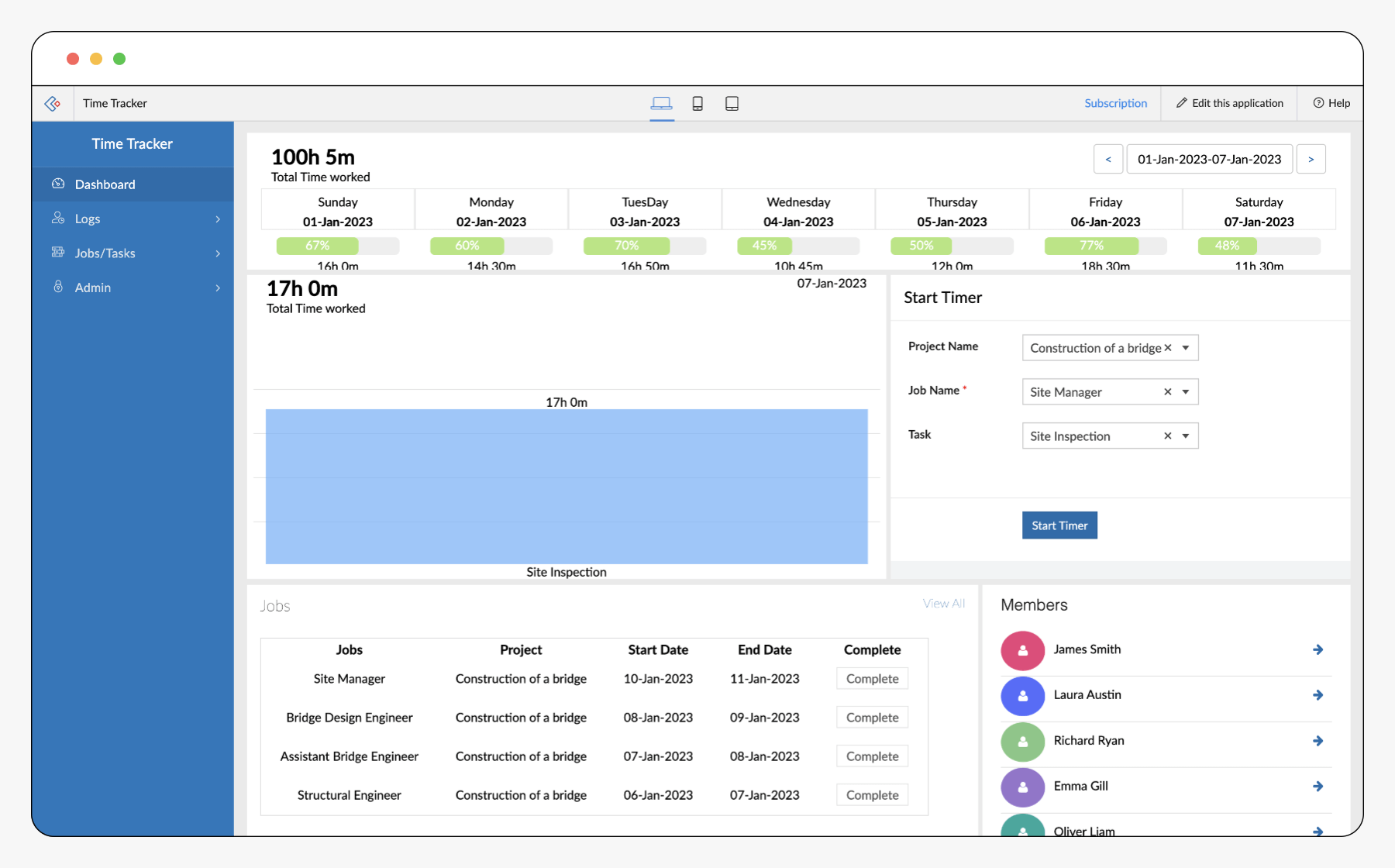Switch to laptop preview icon
The height and width of the screenshot is (868, 1395).
[x=661, y=103]
